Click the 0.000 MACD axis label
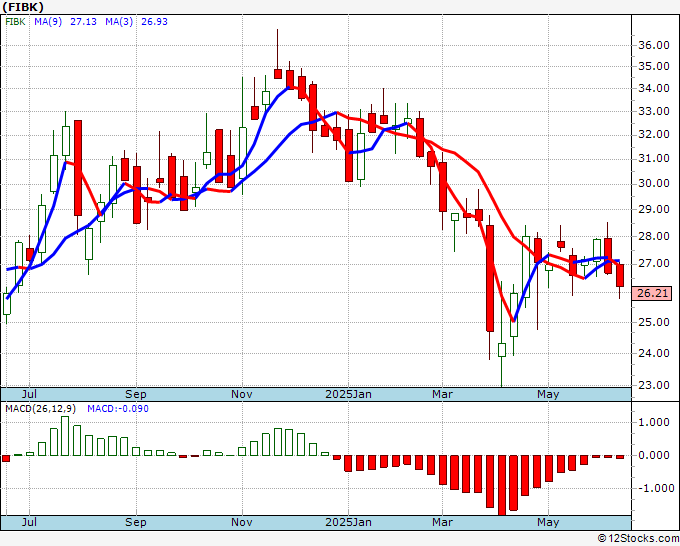 tap(654, 455)
